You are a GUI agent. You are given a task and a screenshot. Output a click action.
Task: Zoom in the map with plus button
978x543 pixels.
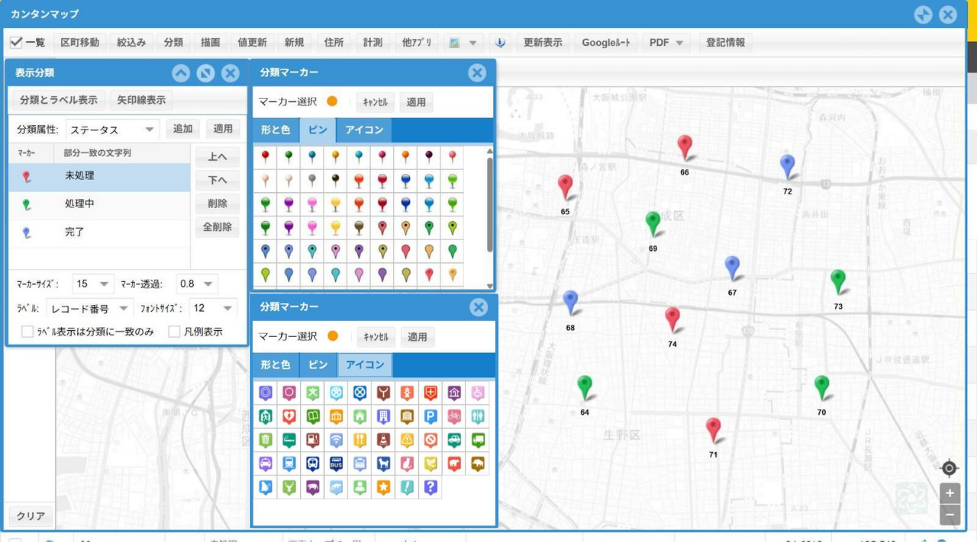pyautogui.click(x=950, y=493)
